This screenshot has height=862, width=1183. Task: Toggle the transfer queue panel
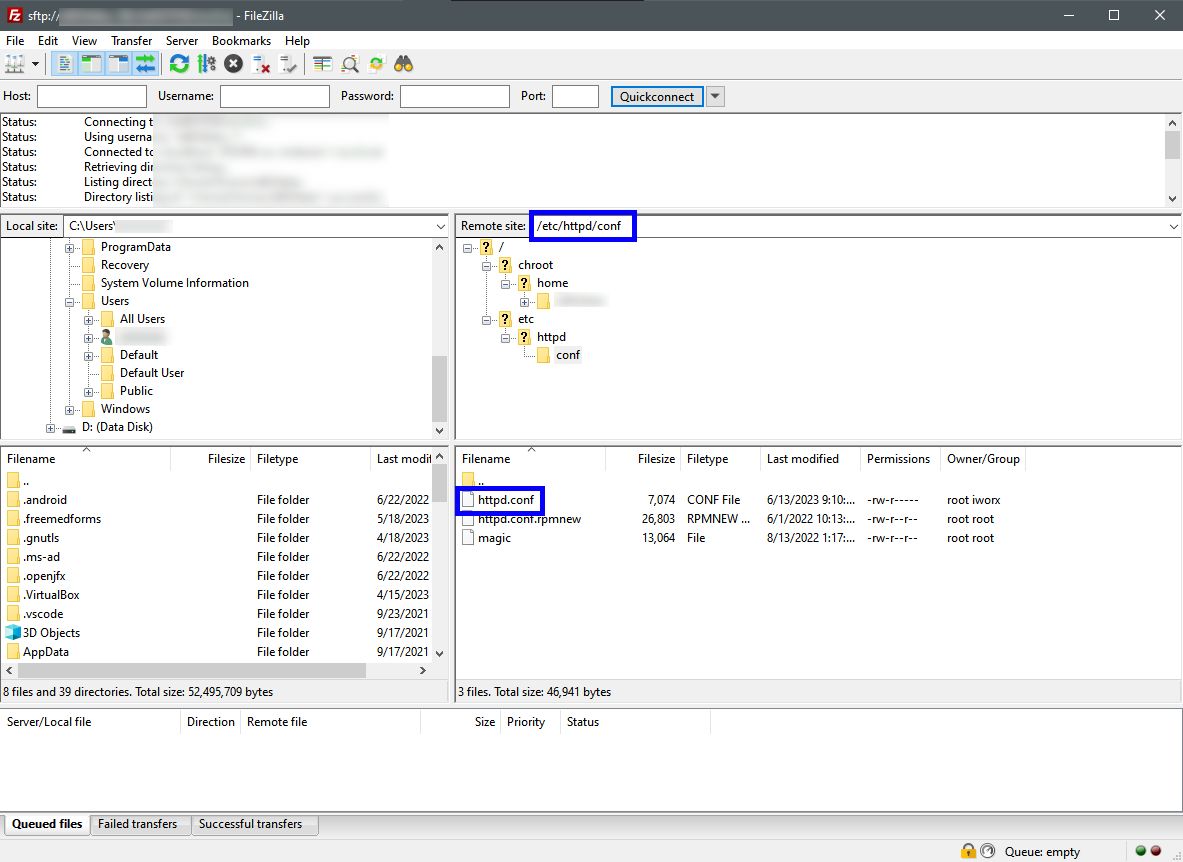146,63
